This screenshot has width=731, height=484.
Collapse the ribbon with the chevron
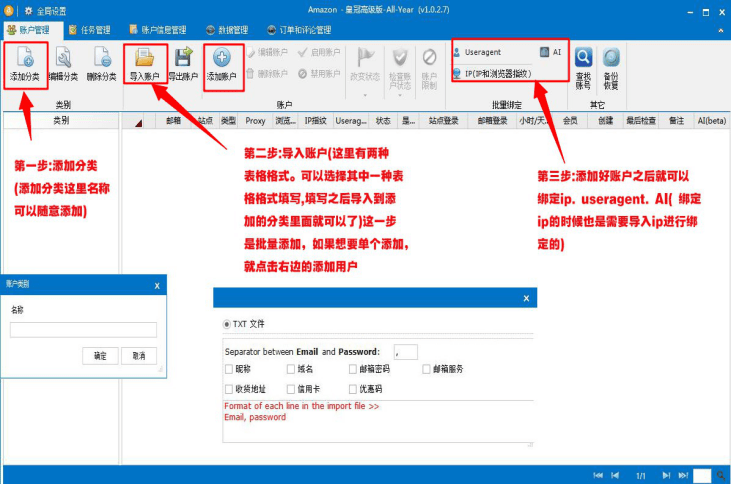721,30
